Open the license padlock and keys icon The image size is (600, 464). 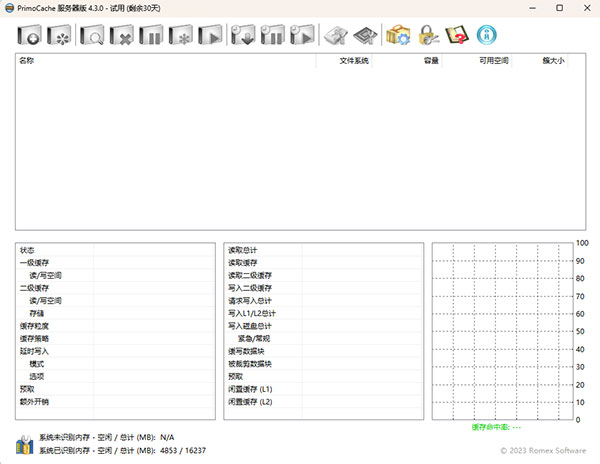[x=428, y=35]
